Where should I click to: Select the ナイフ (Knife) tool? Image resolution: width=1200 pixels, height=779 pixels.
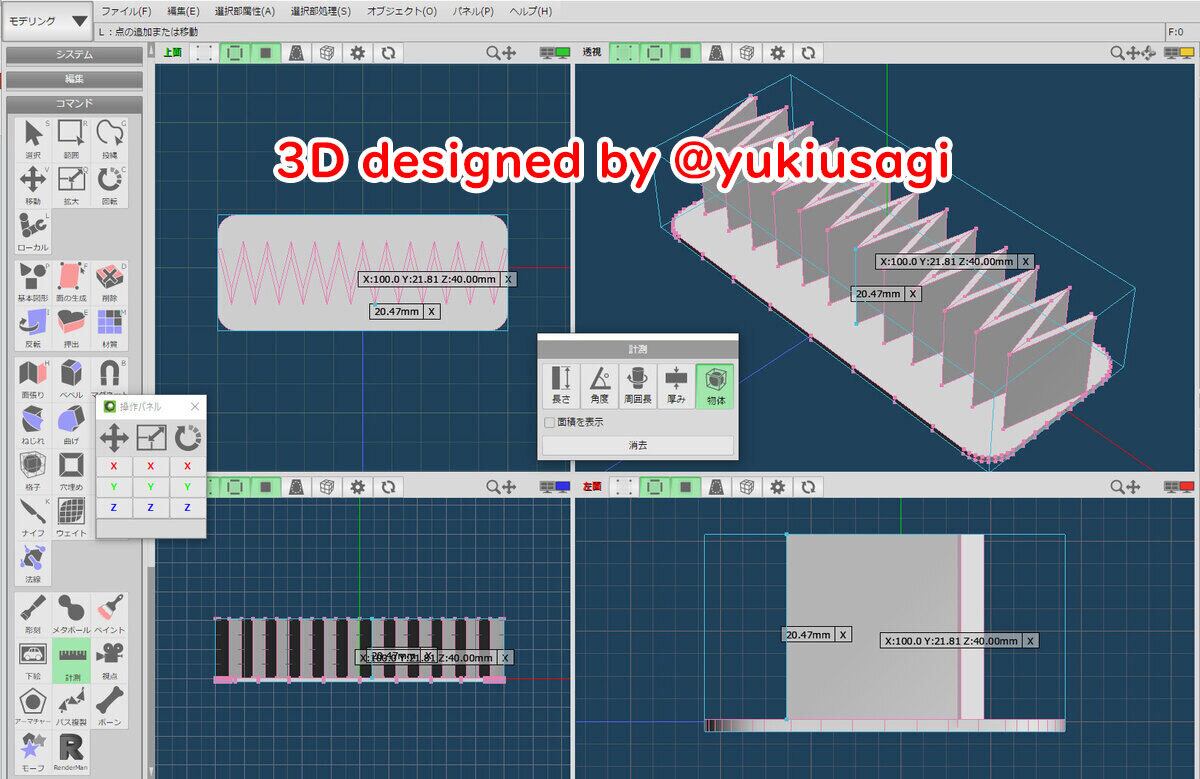tap(33, 516)
